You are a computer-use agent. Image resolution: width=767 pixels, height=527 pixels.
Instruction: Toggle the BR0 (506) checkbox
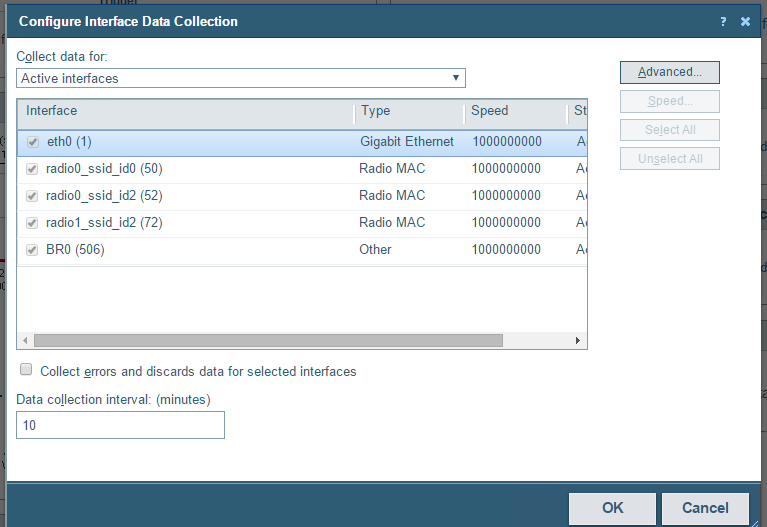(x=32, y=250)
